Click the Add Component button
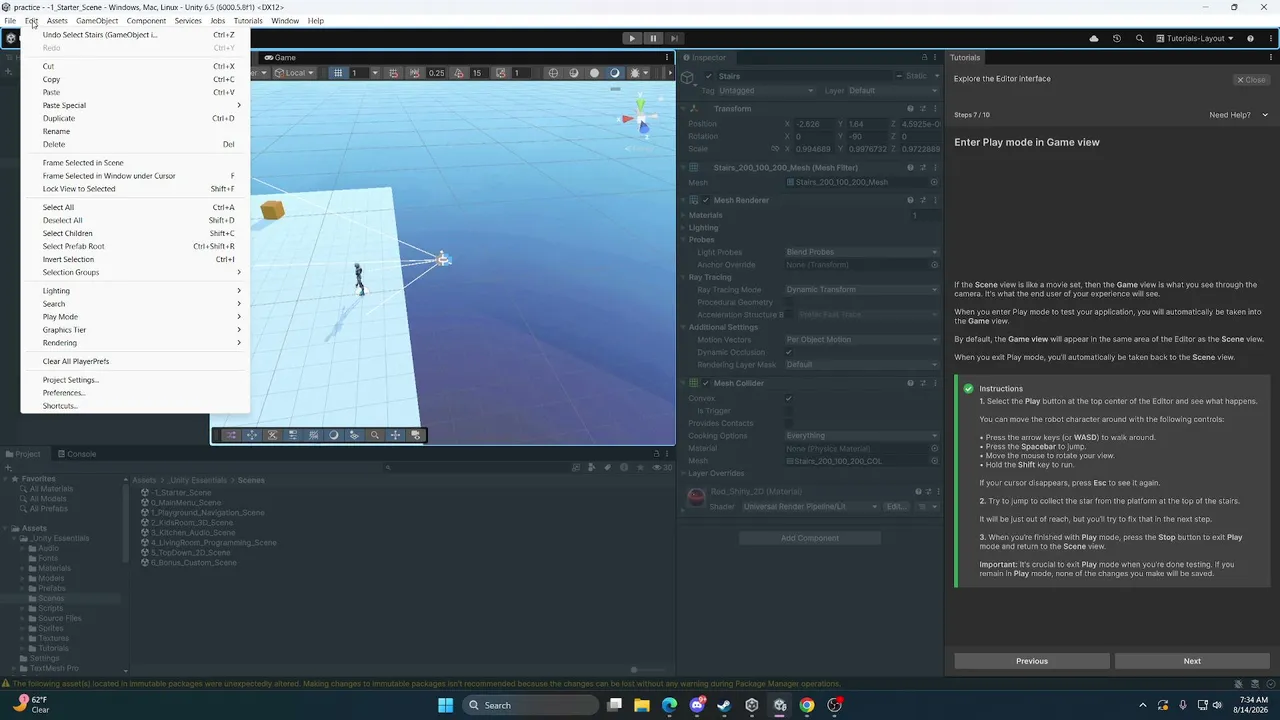The image size is (1280, 720). 810,538
